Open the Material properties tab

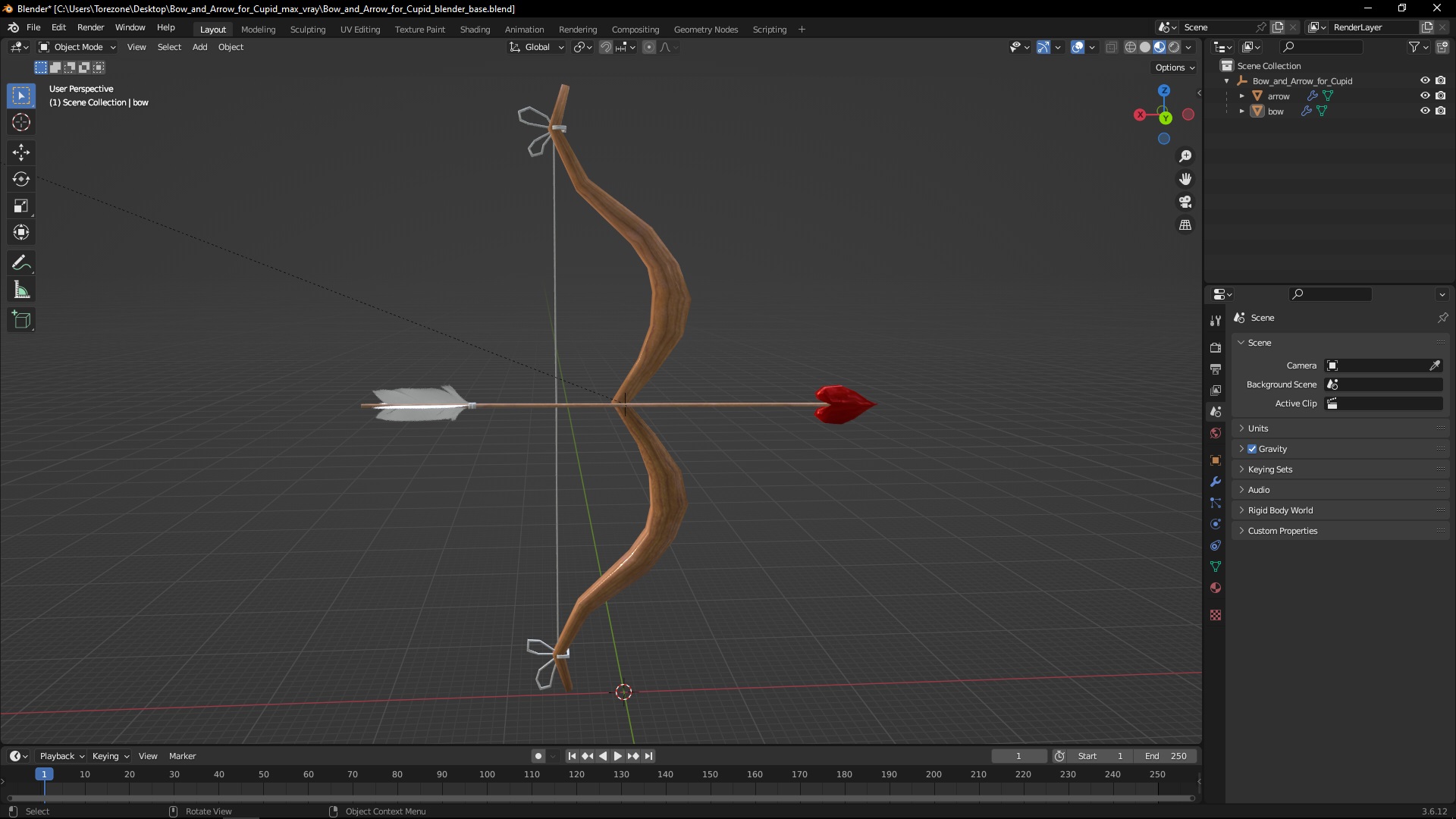[1216, 588]
